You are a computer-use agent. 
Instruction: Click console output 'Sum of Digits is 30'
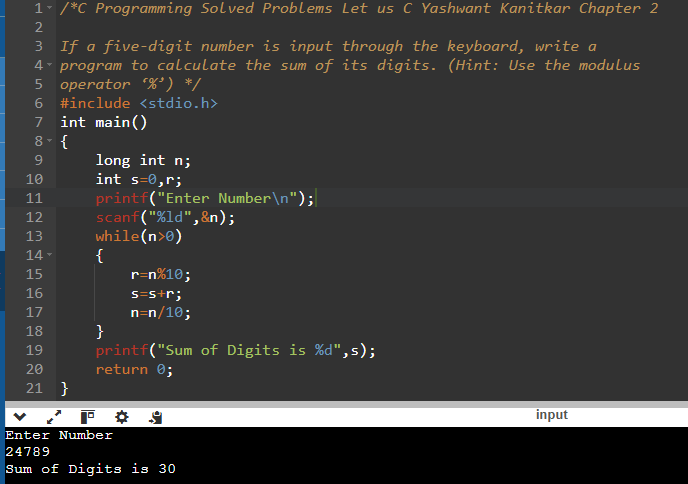tap(90, 469)
